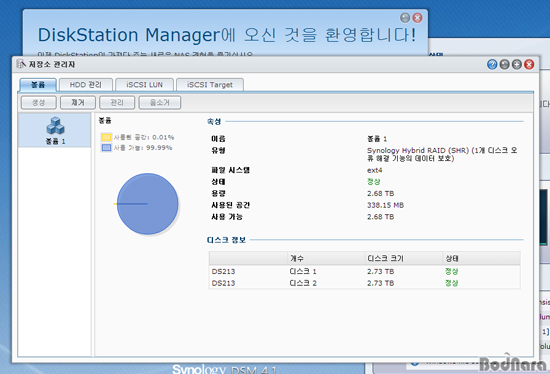
Task: Click the blue available-space legend swatch
Action: 106,148
